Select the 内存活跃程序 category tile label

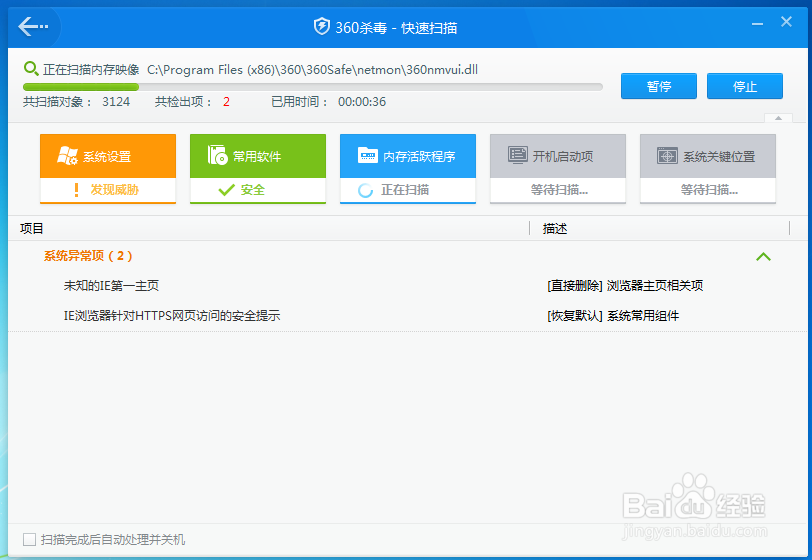(419, 156)
